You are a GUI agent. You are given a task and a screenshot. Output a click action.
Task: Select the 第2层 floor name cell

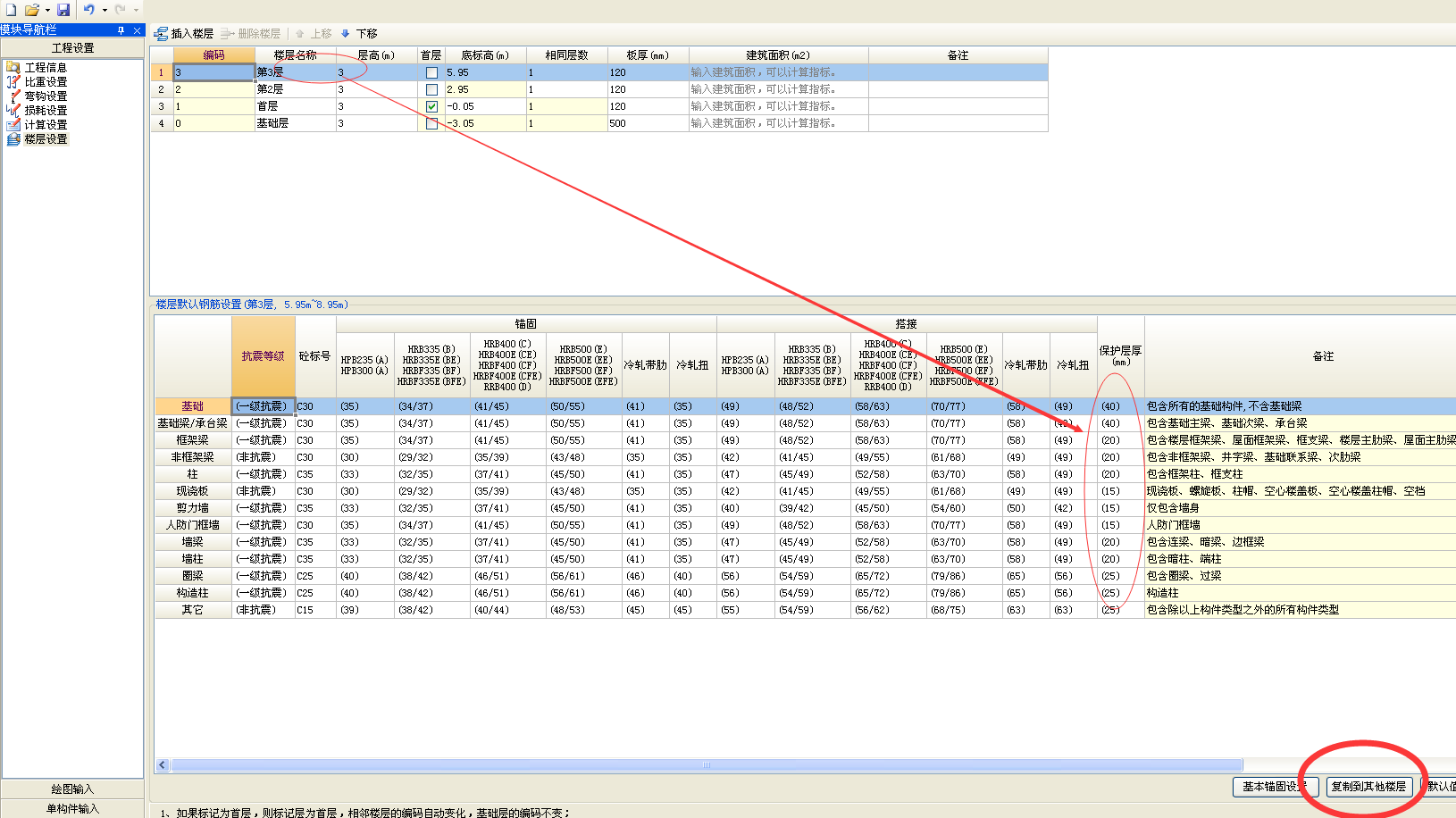click(x=295, y=89)
